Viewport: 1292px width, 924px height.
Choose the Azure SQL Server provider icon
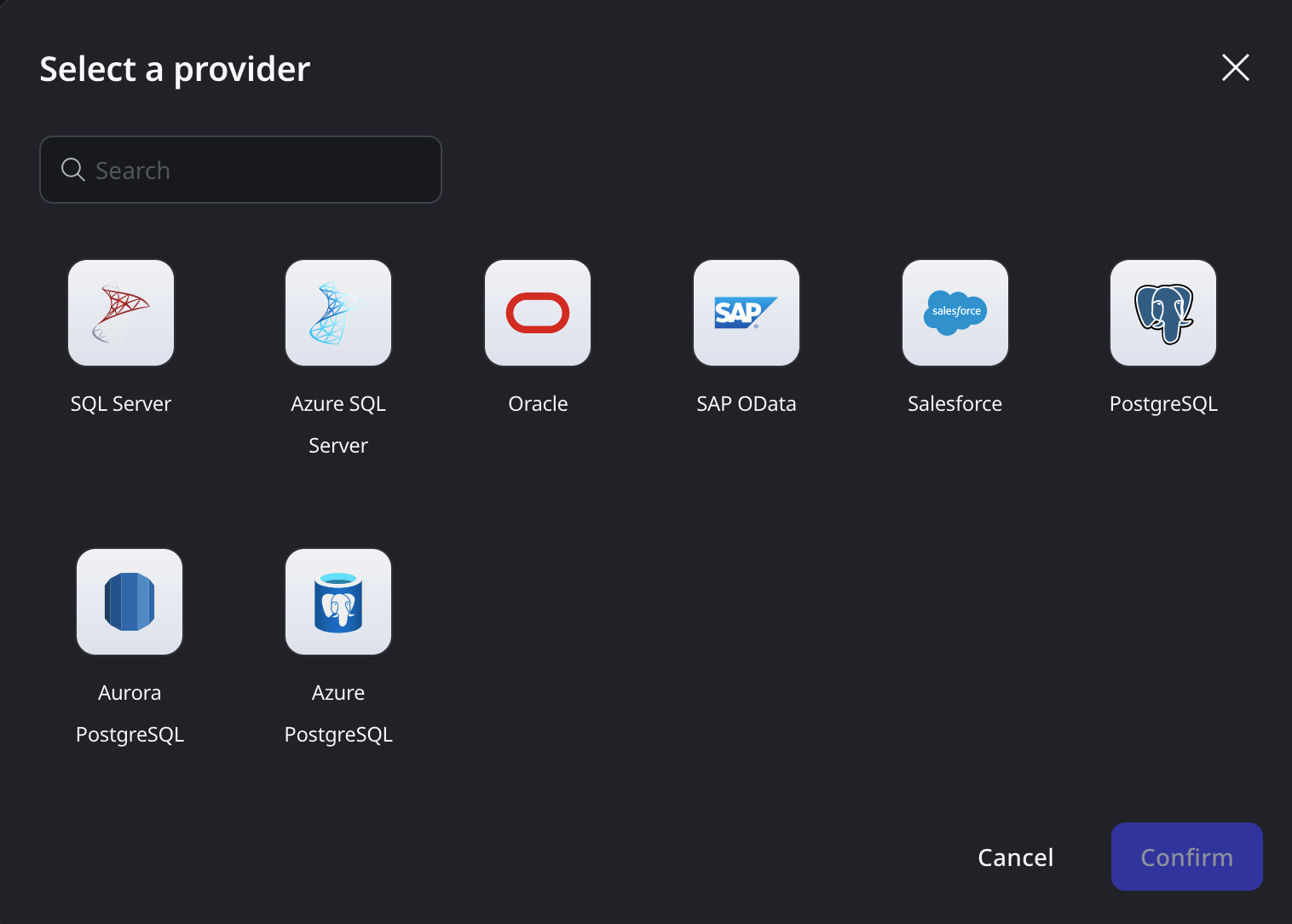338,313
